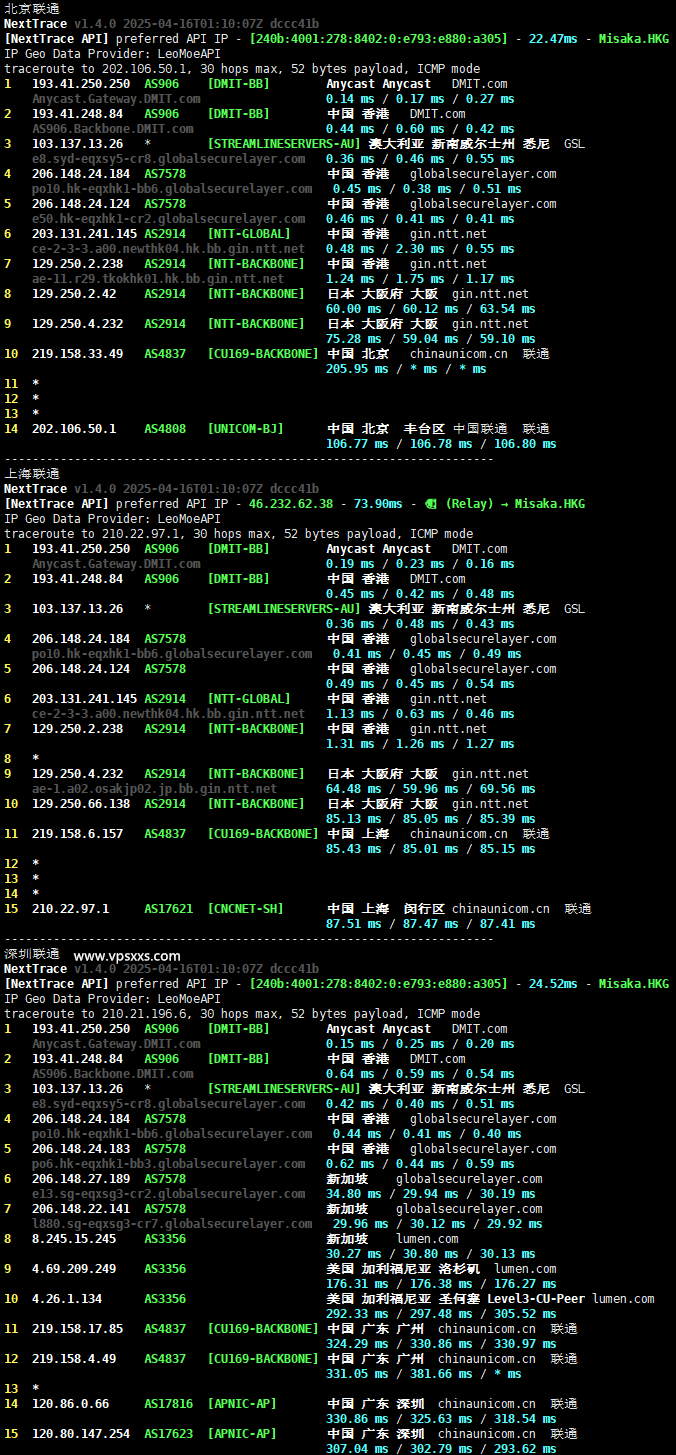
Task: Click location text 中国 上海 闵行区
Action: [385, 909]
